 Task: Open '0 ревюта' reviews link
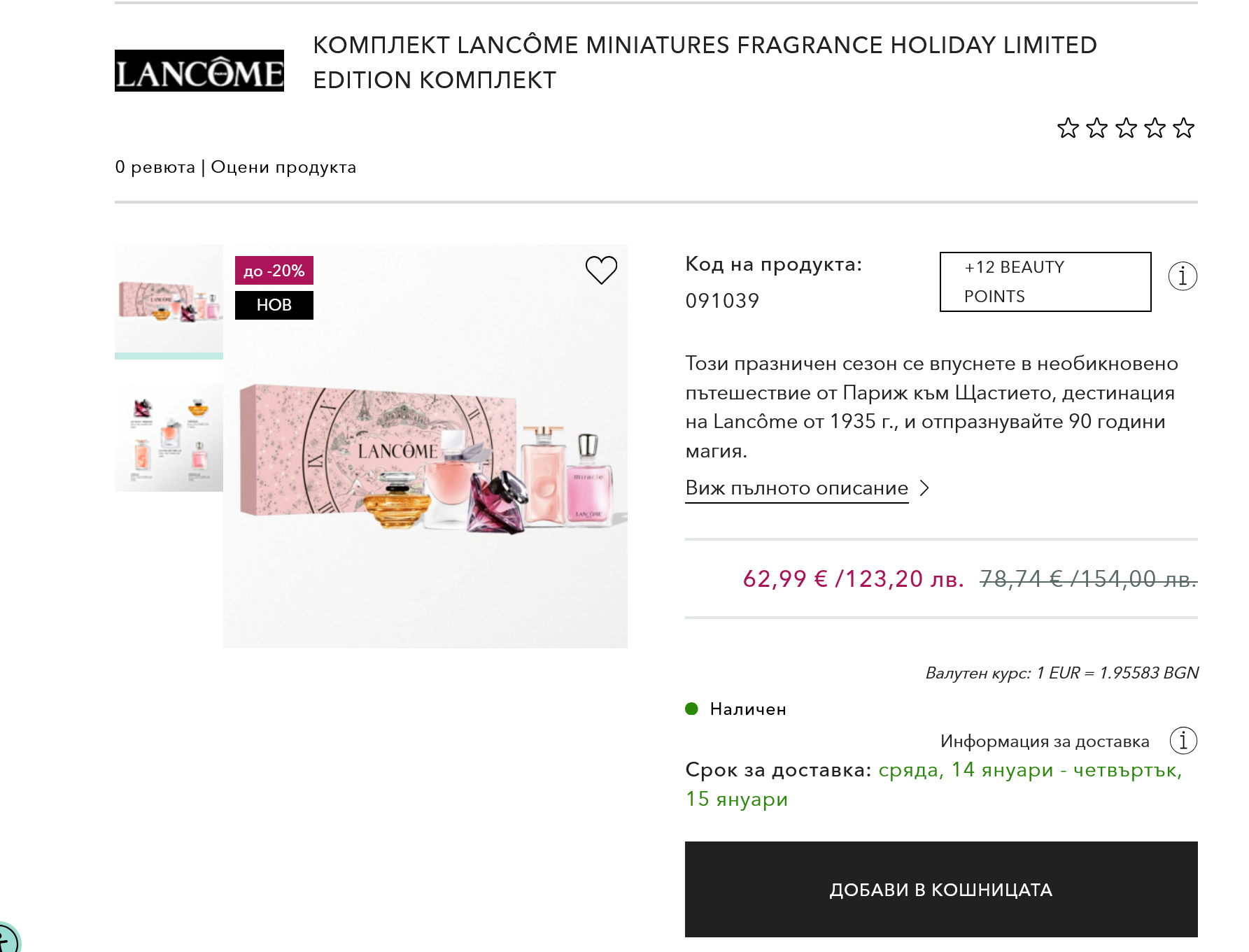pyautogui.click(x=155, y=167)
